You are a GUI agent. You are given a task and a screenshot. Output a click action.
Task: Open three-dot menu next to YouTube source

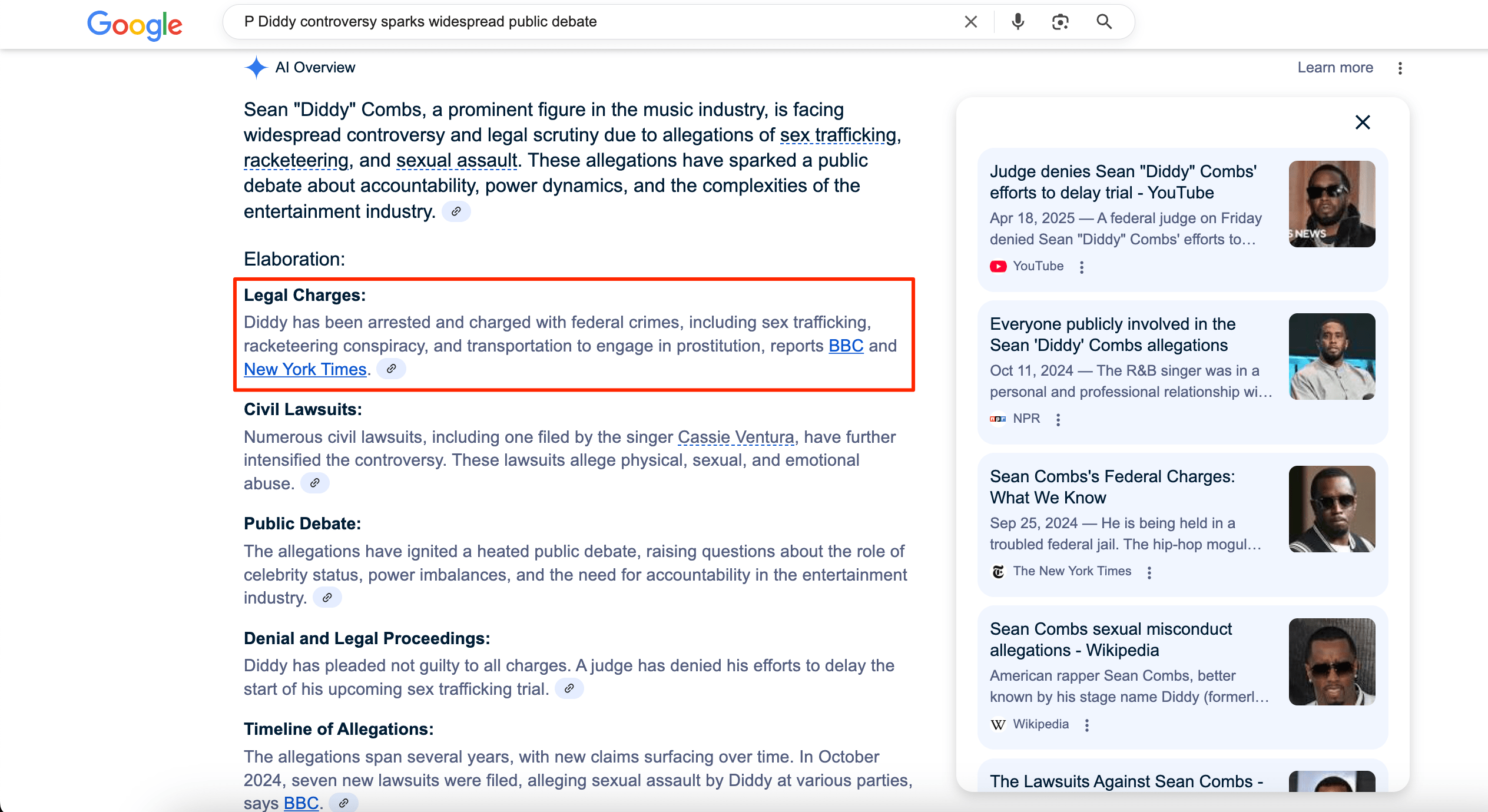[x=1082, y=267]
